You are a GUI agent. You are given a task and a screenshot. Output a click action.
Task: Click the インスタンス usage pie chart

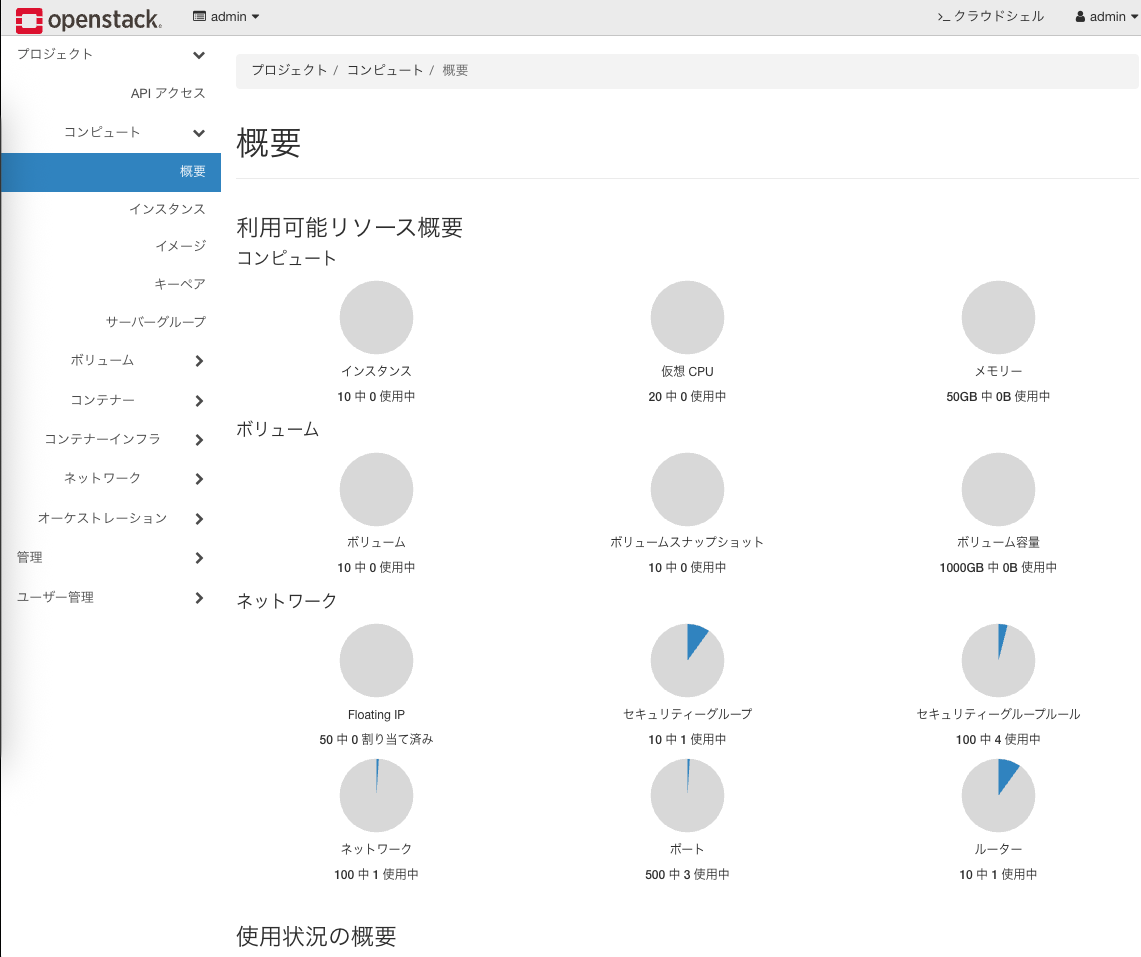pyautogui.click(x=376, y=317)
